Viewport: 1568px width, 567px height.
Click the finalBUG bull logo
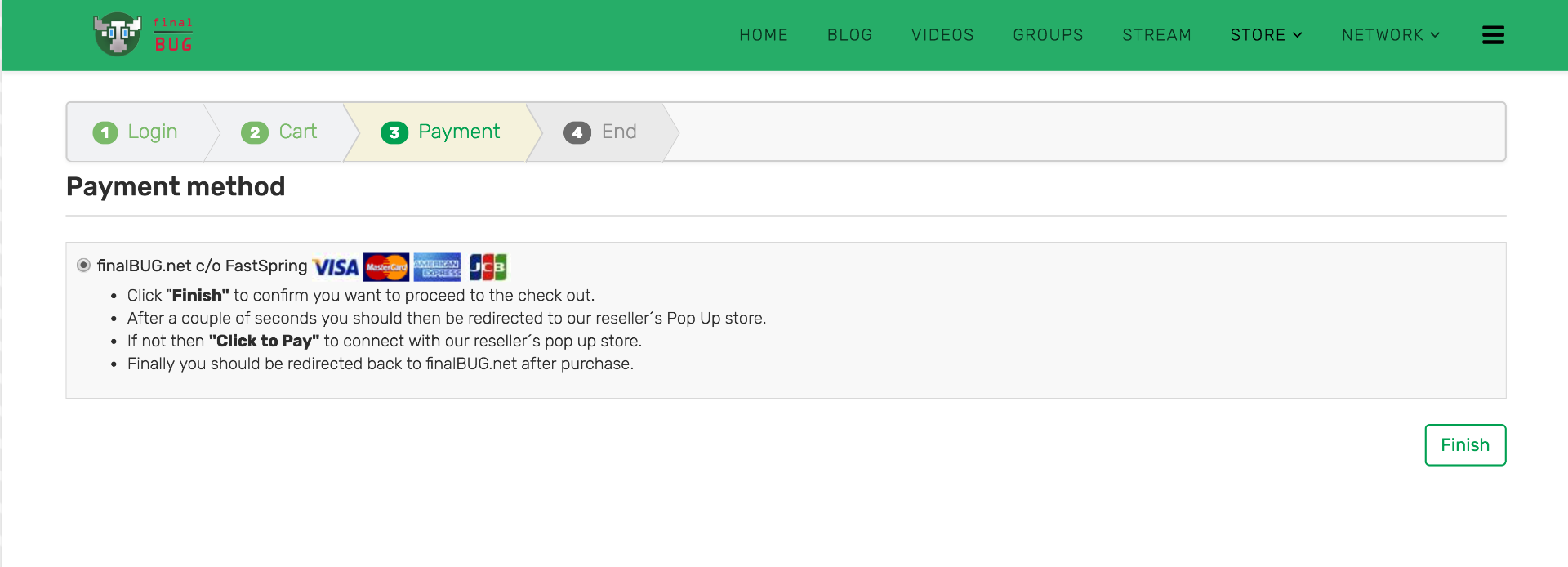pos(118,34)
